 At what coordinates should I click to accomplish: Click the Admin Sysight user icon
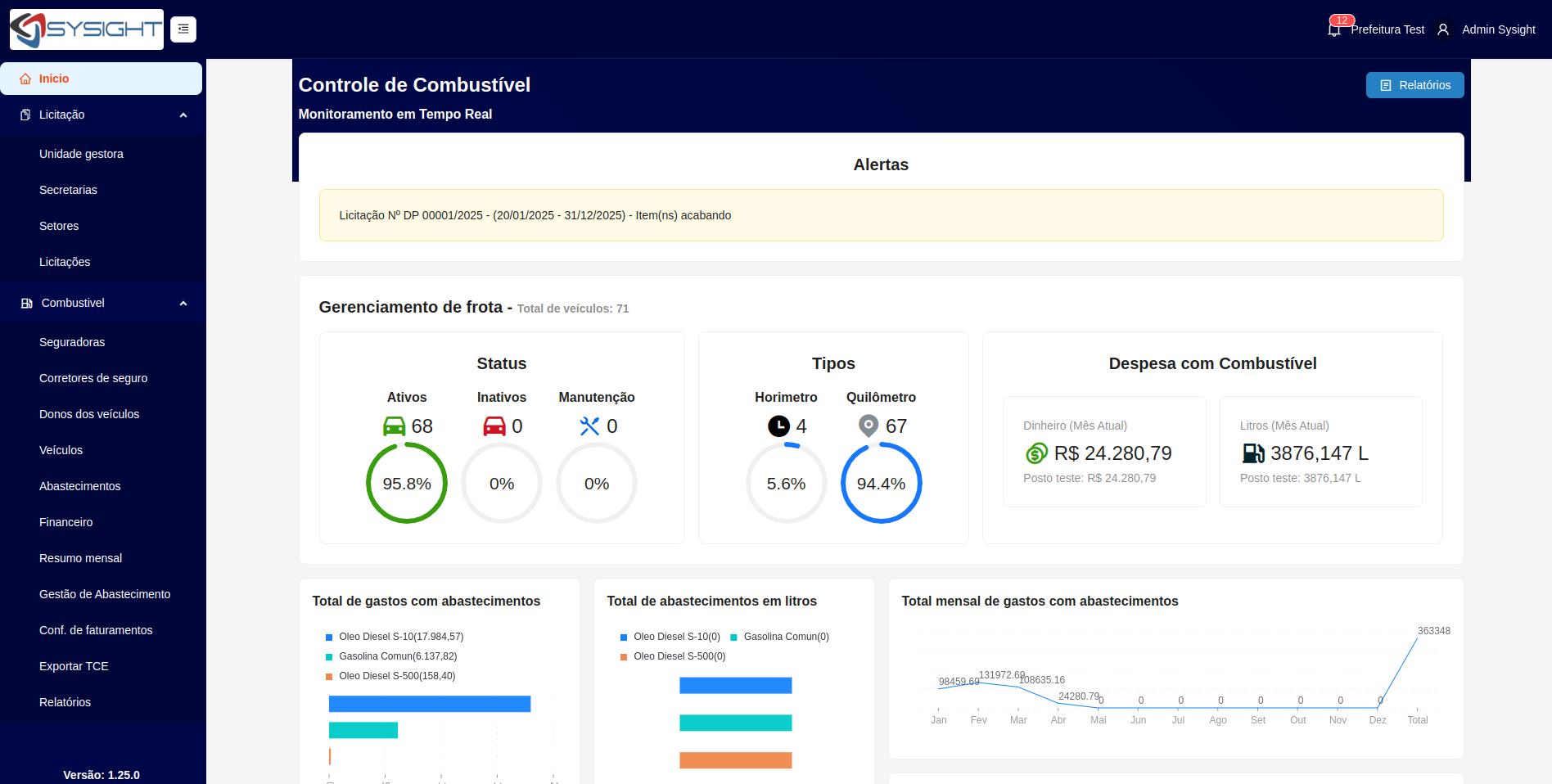[1443, 29]
